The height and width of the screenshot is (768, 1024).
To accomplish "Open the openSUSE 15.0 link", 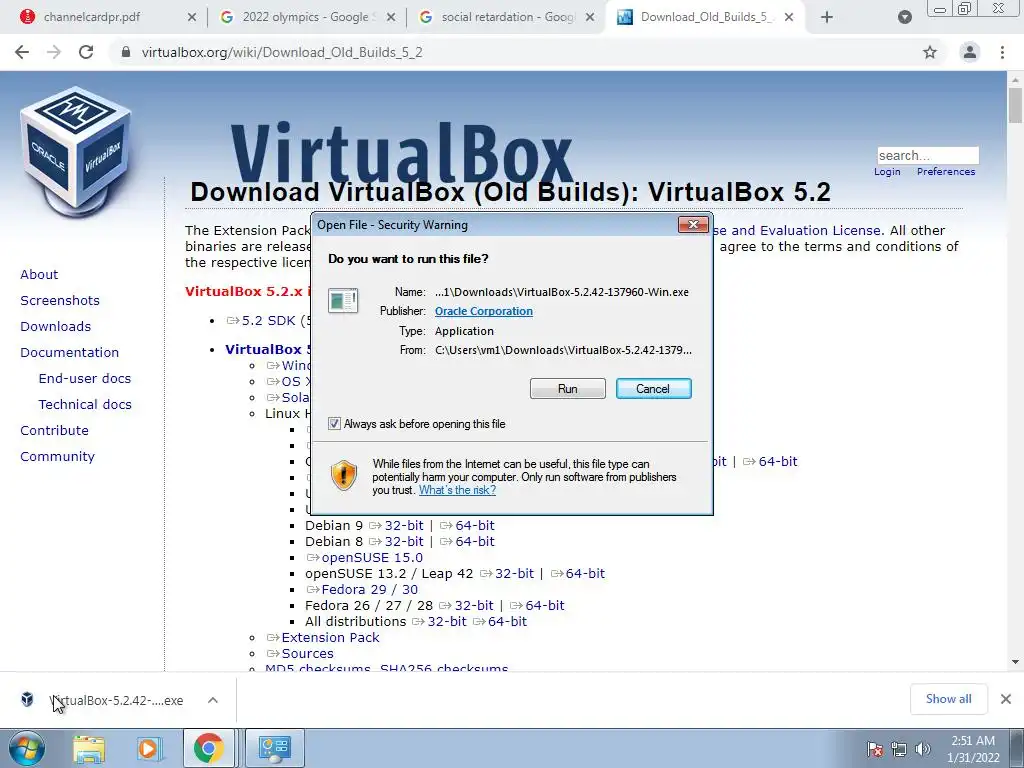I will (364, 558).
